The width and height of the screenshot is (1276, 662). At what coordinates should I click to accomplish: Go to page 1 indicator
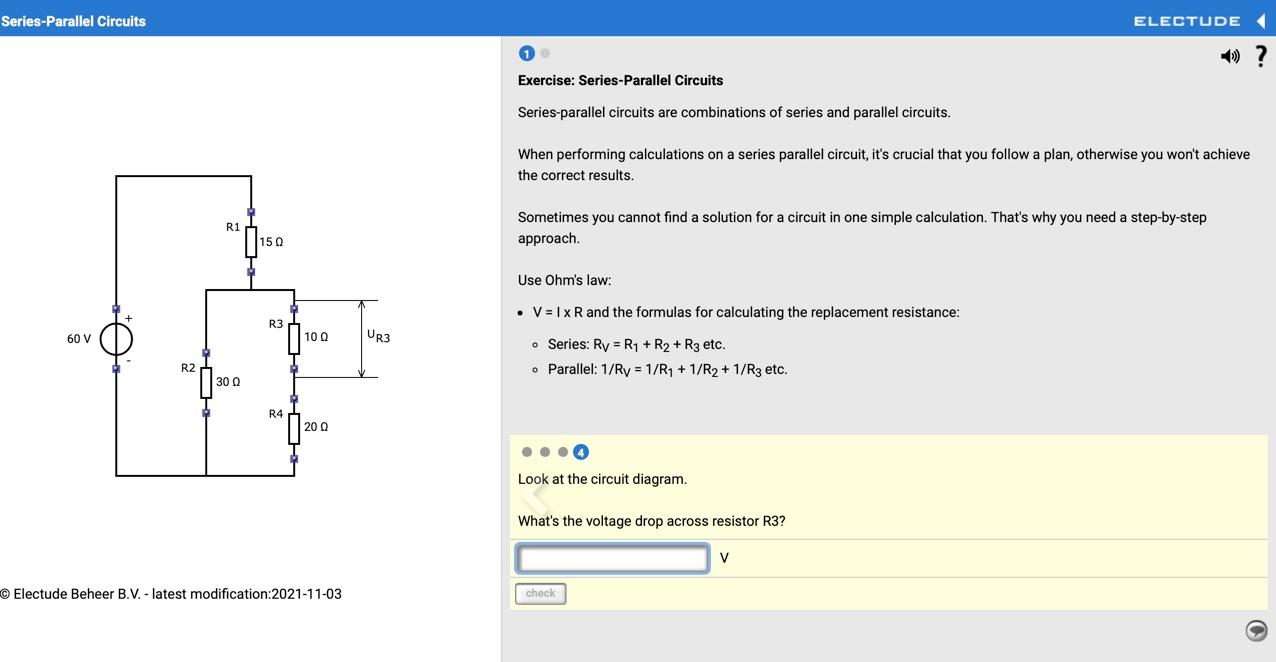point(527,54)
